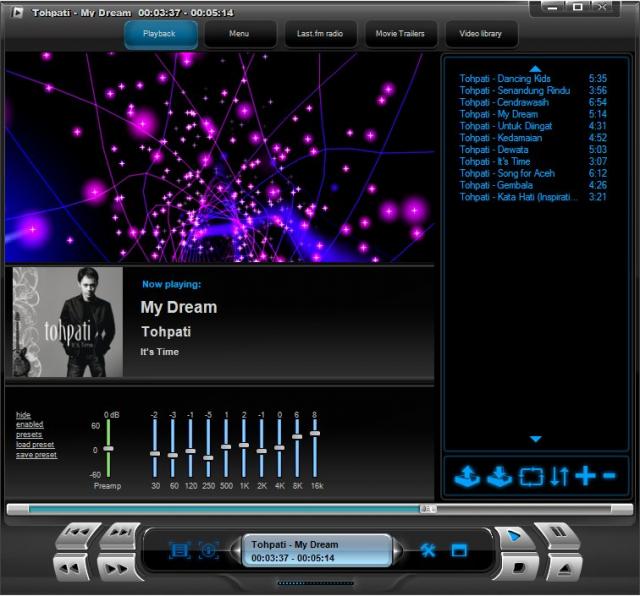Viewport: 640px width, 596px height.
Task: Click the up/down arrows sort icon
Action: (x=559, y=476)
